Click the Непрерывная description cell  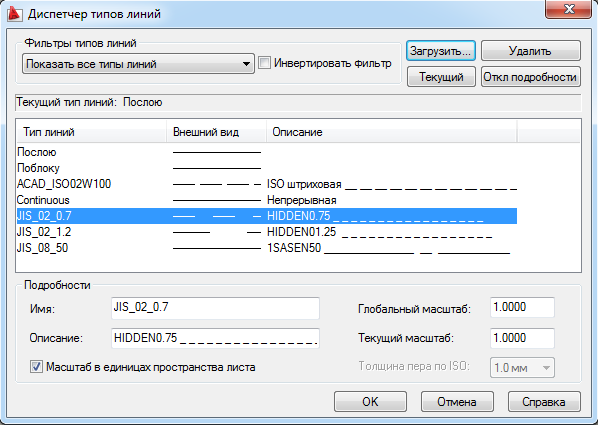pyautogui.click(x=302, y=200)
